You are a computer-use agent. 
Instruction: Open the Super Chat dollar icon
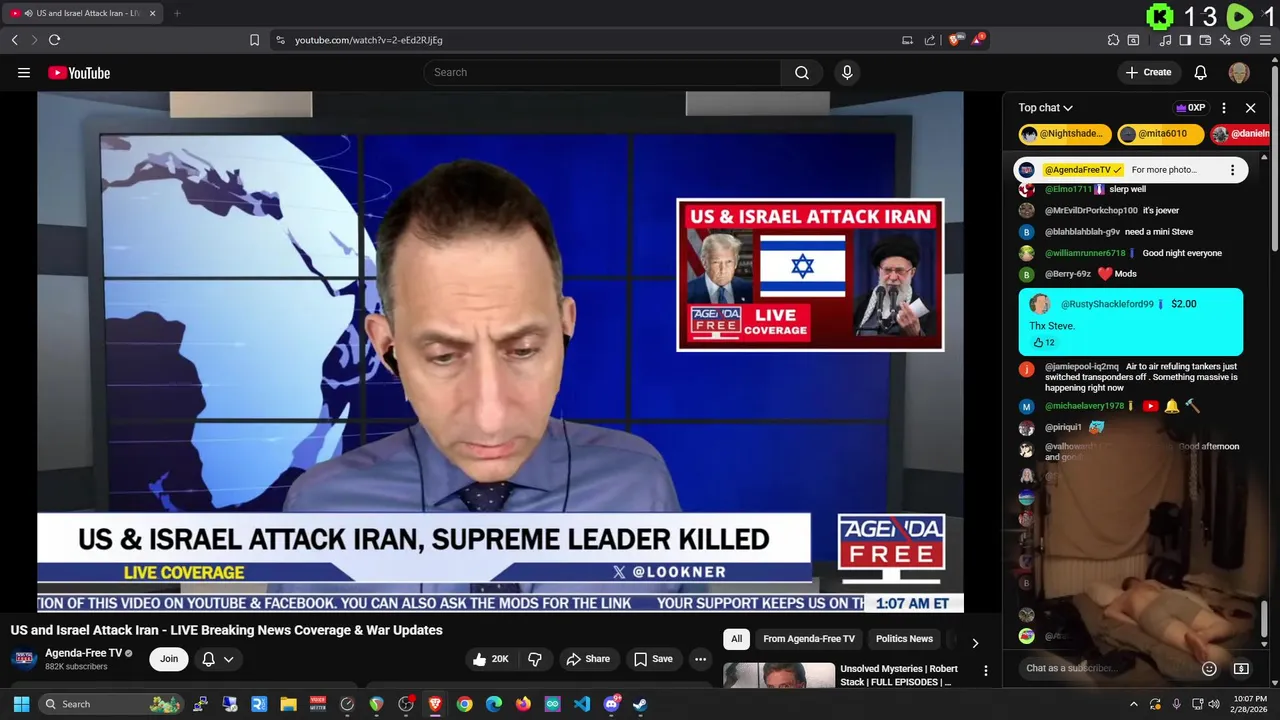pyautogui.click(x=1241, y=668)
